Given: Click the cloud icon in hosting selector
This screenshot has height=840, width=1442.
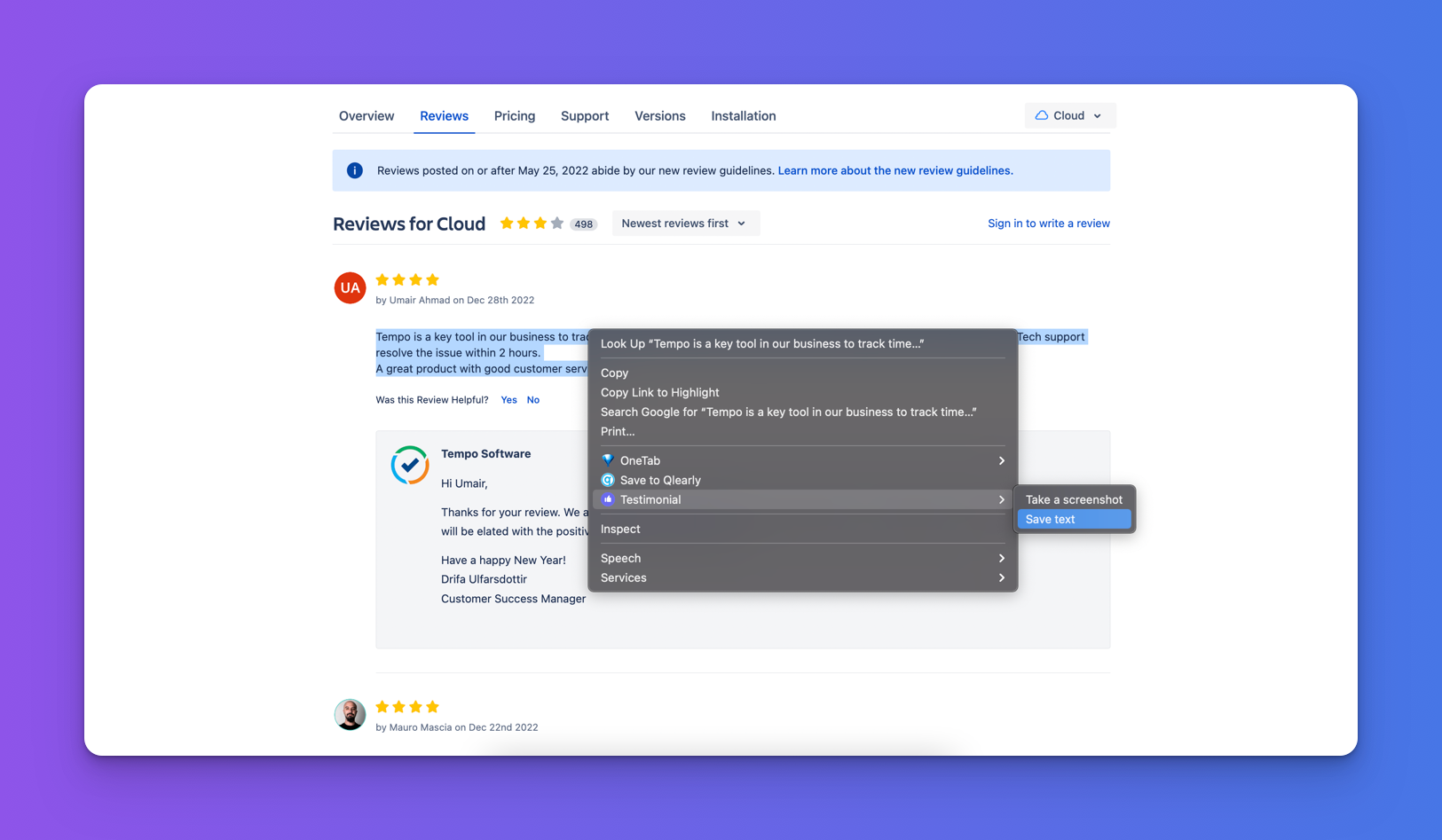Looking at the screenshot, I should [1042, 115].
